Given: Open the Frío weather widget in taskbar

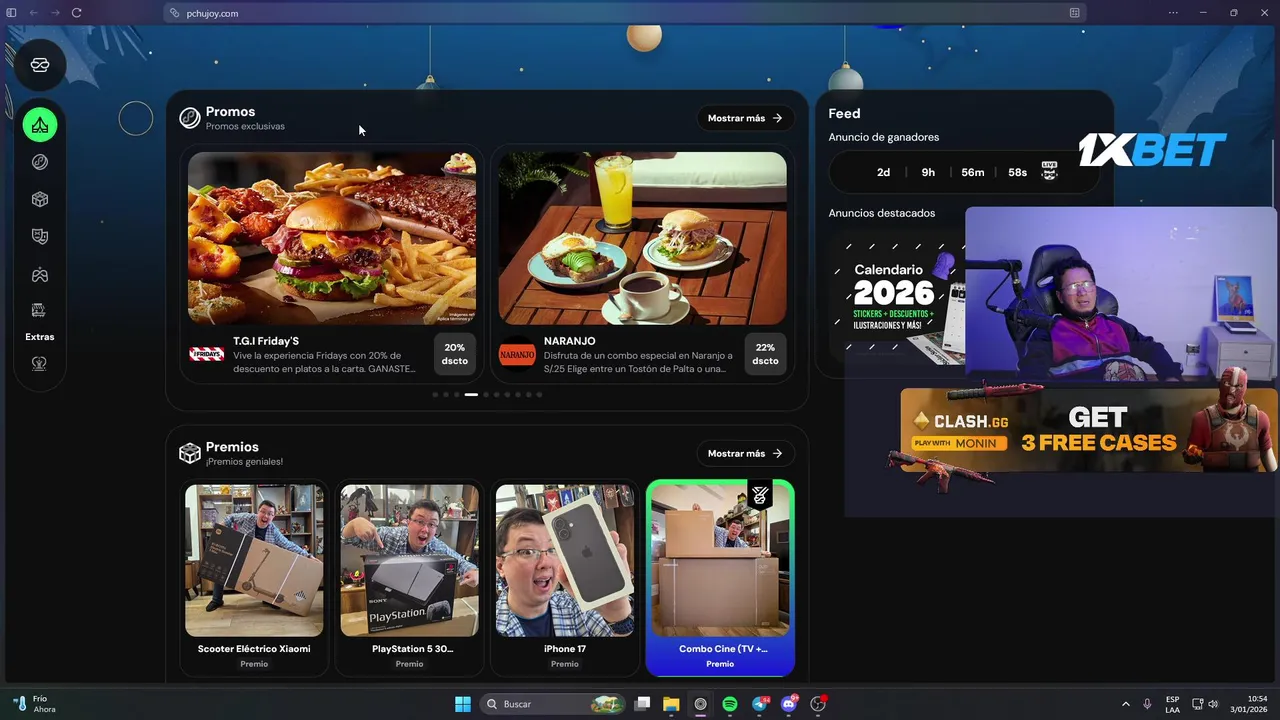Looking at the screenshot, I should click(x=33, y=704).
